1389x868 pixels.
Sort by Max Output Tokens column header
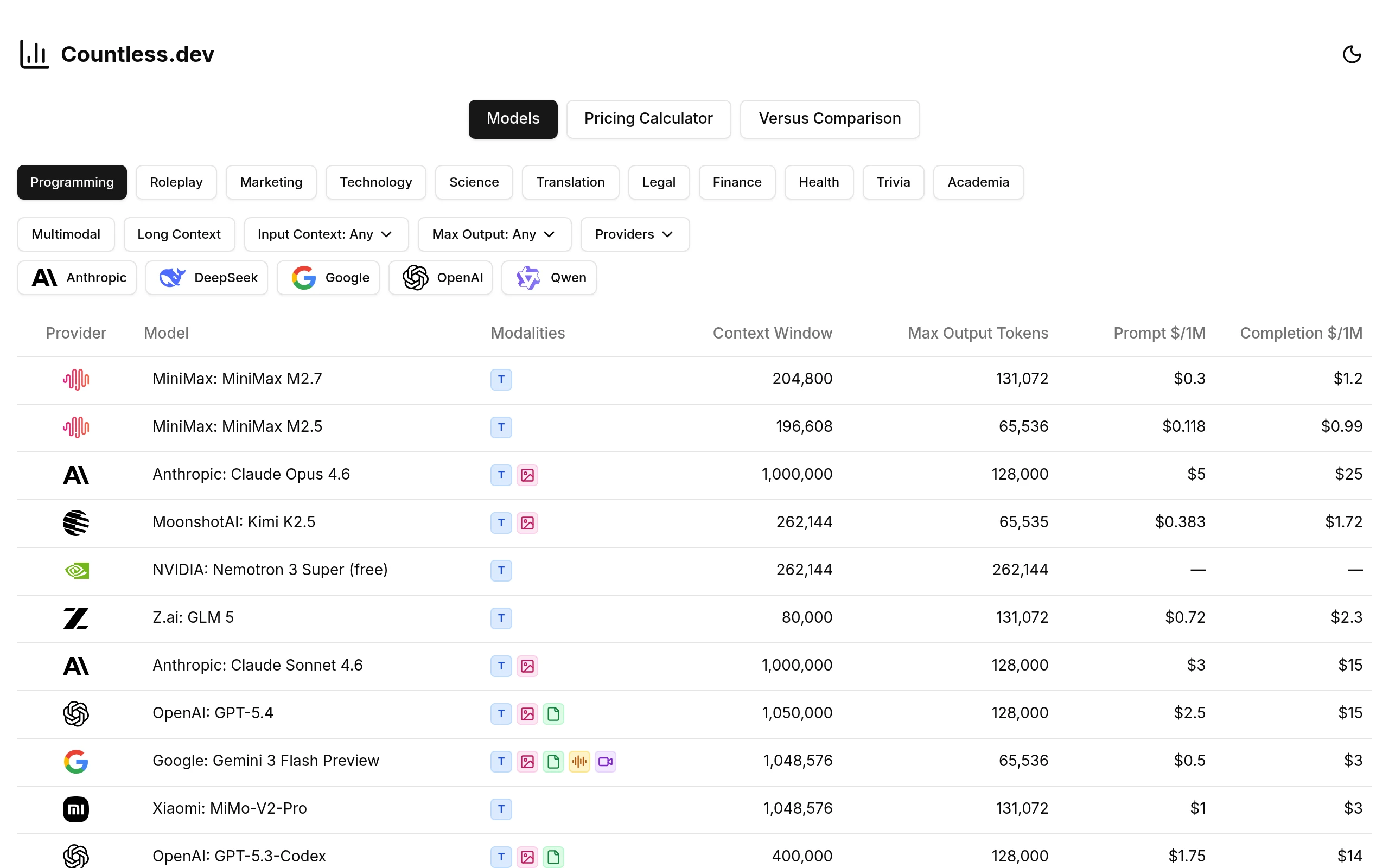point(978,333)
